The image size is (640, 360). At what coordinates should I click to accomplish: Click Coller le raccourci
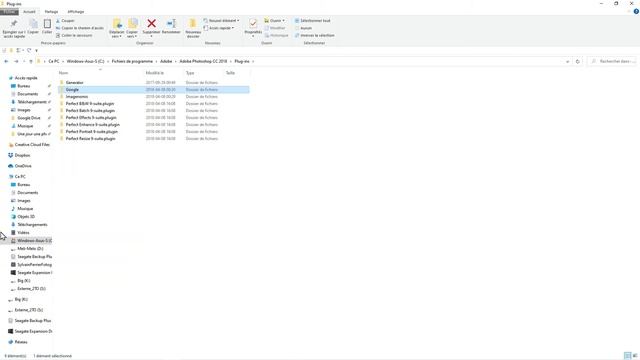(74, 36)
